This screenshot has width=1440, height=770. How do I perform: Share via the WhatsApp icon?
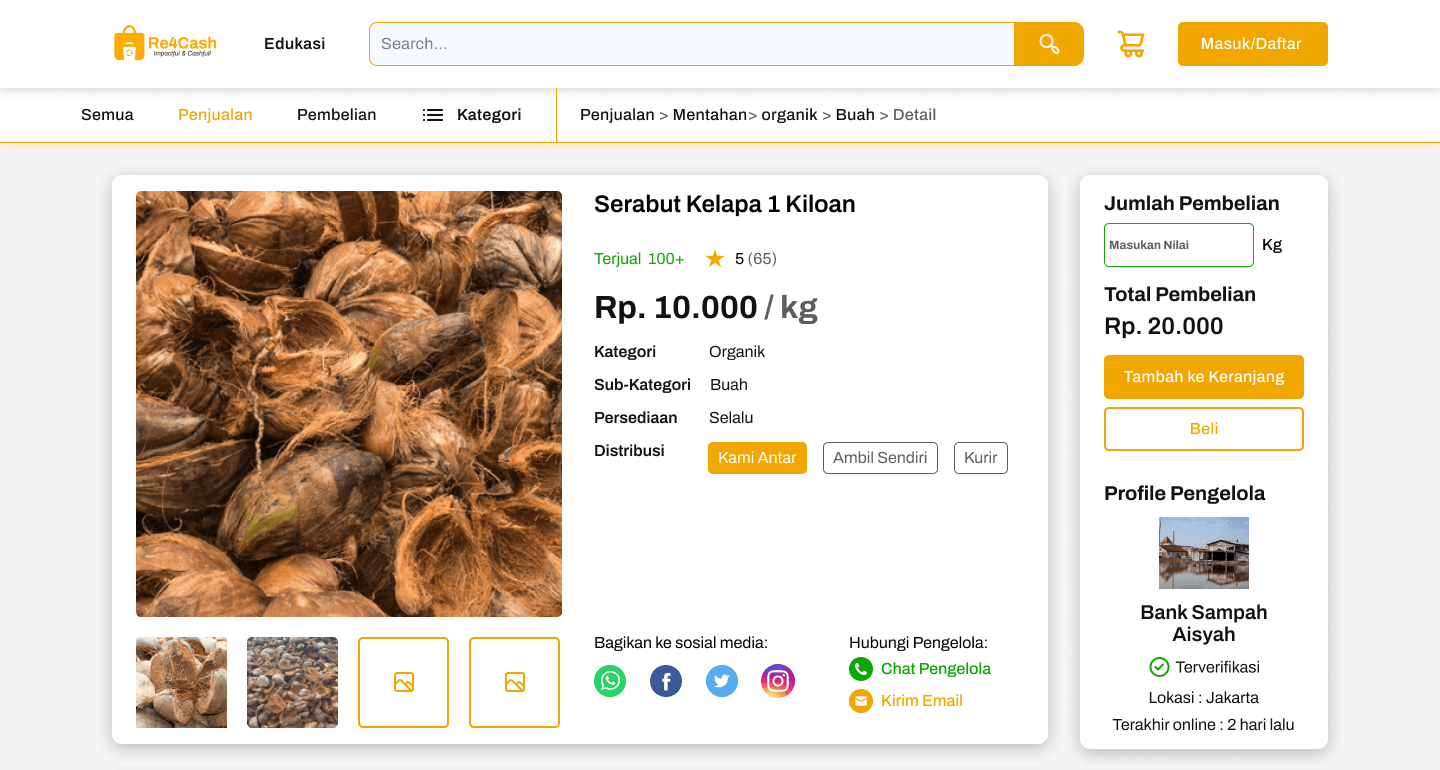[x=610, y=681]
